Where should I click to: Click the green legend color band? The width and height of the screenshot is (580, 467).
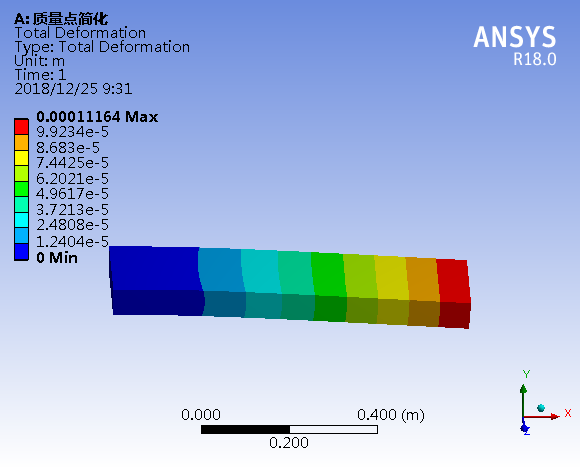pos(21,189)
